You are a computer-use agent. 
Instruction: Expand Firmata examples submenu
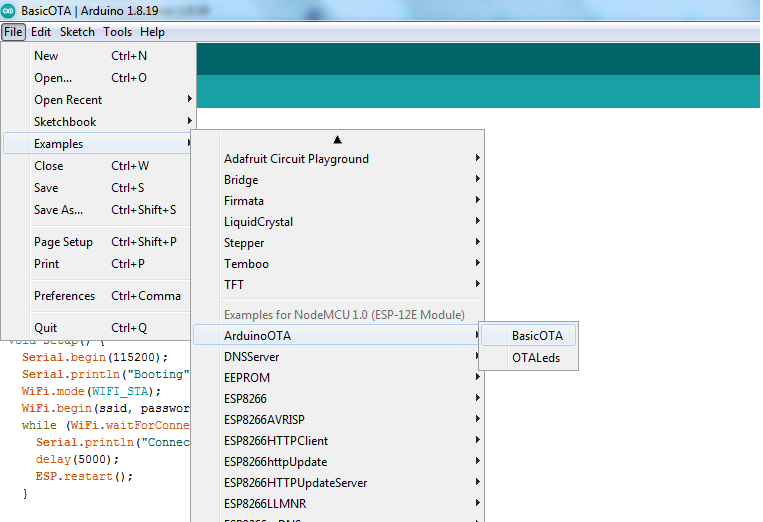pos(338,201)
